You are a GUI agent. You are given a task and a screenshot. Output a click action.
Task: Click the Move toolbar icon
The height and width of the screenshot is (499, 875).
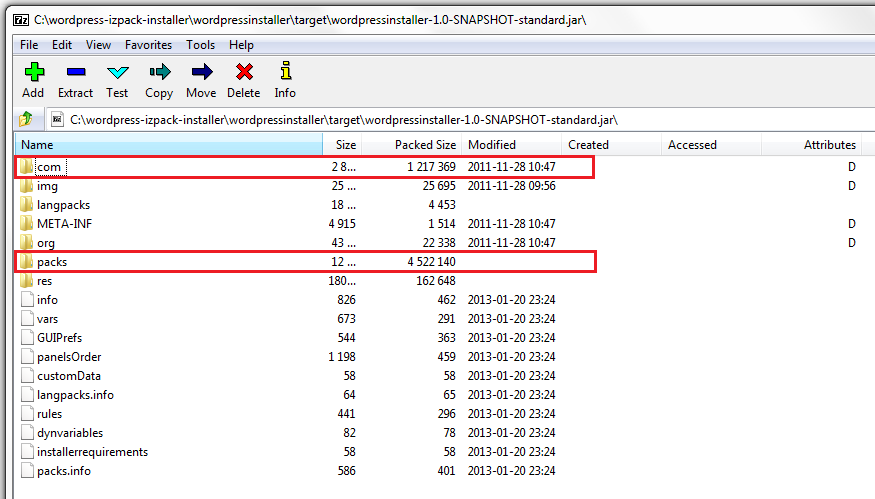pos(201,79)
